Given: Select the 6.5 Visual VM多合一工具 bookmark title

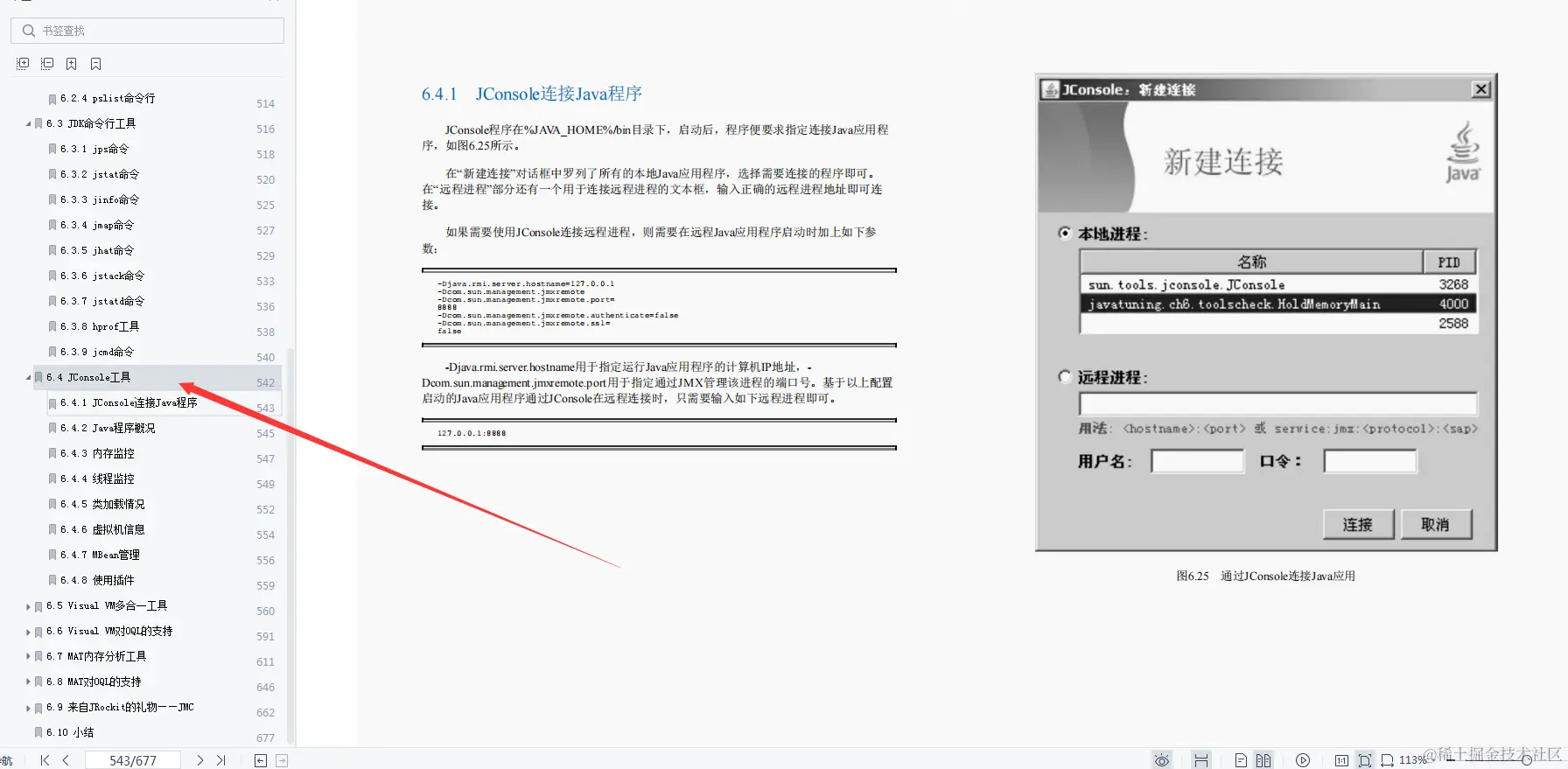Looking at the screenshot, I should pos(107,605).
